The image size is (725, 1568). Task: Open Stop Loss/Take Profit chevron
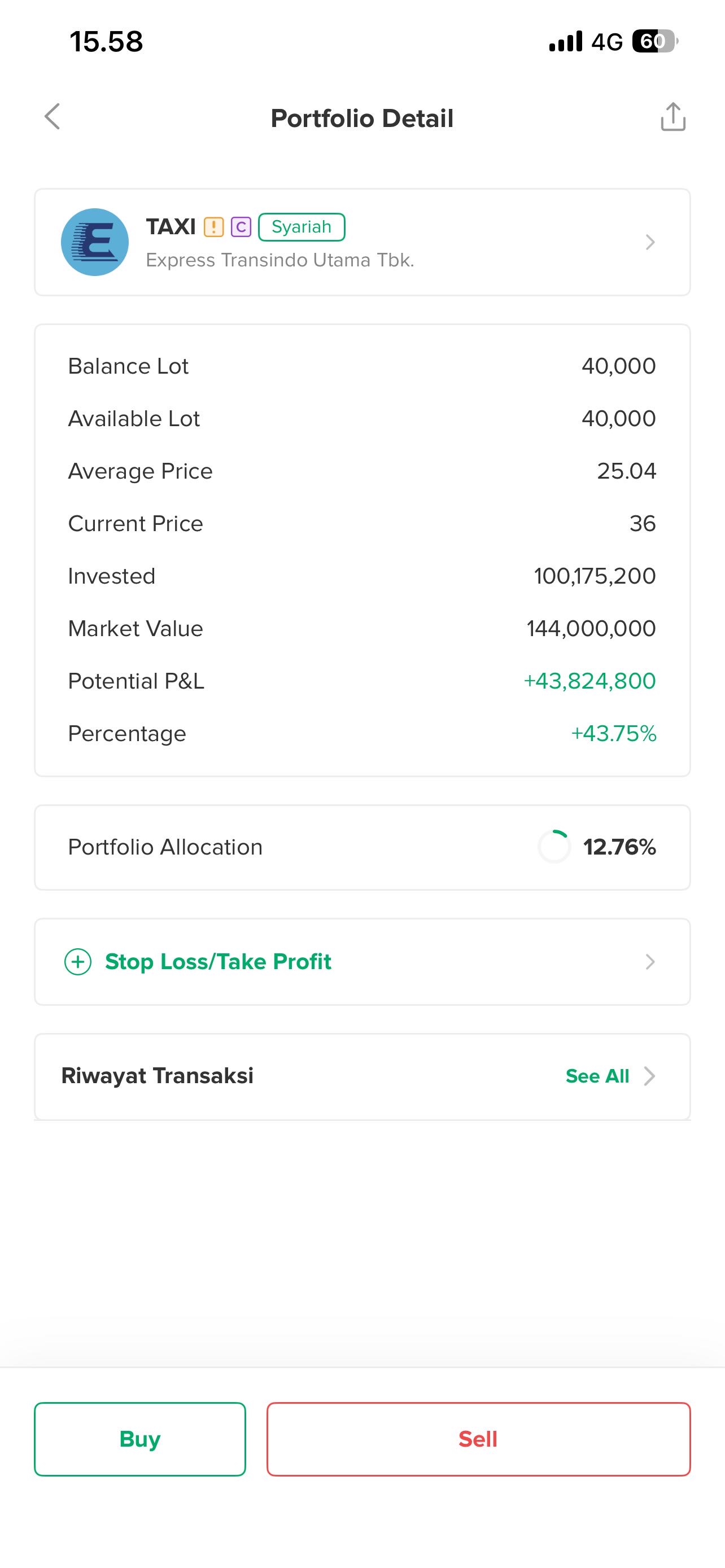click(x=650, y=962)
